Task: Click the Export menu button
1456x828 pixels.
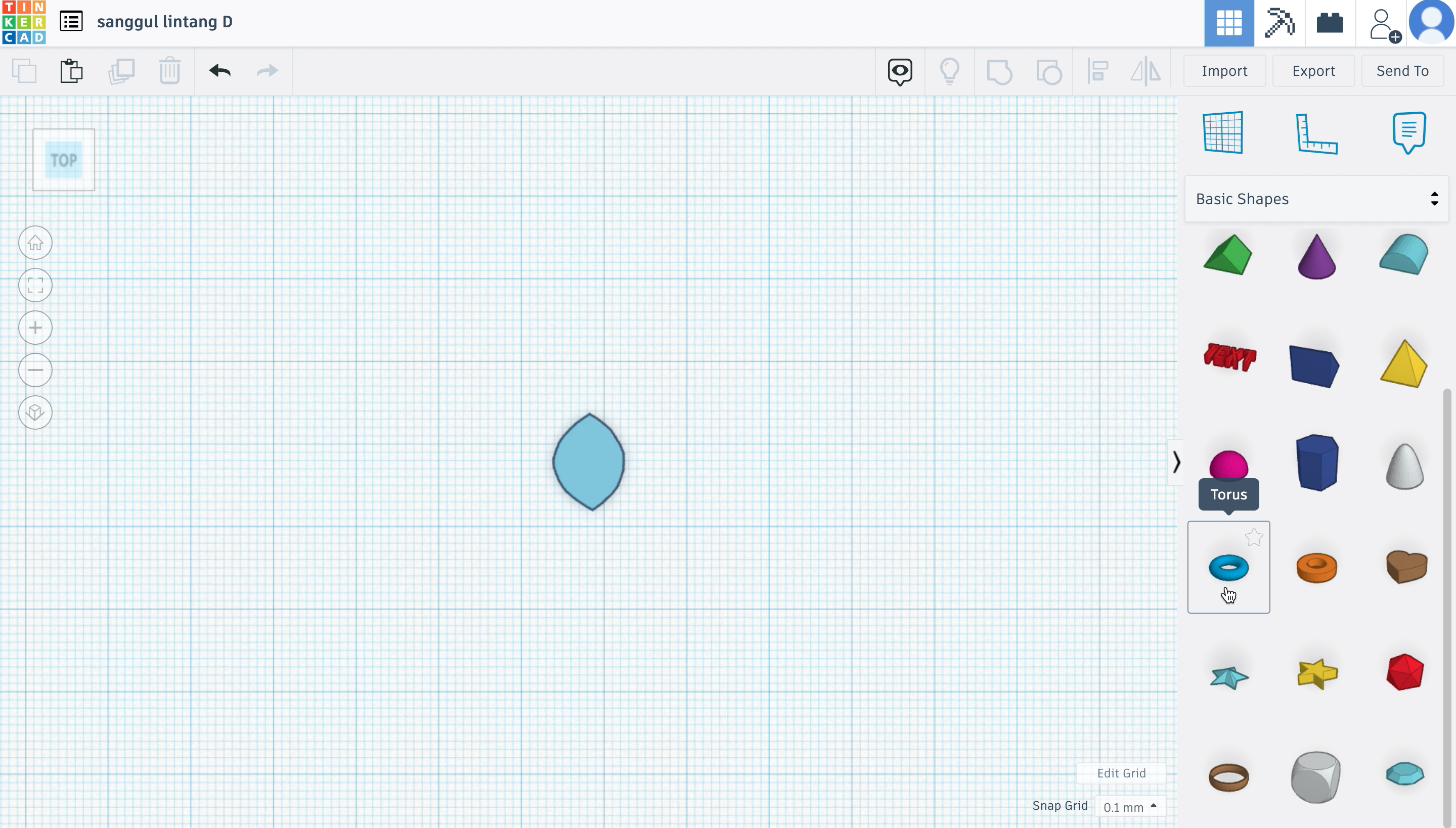Action: [1313, 71]
